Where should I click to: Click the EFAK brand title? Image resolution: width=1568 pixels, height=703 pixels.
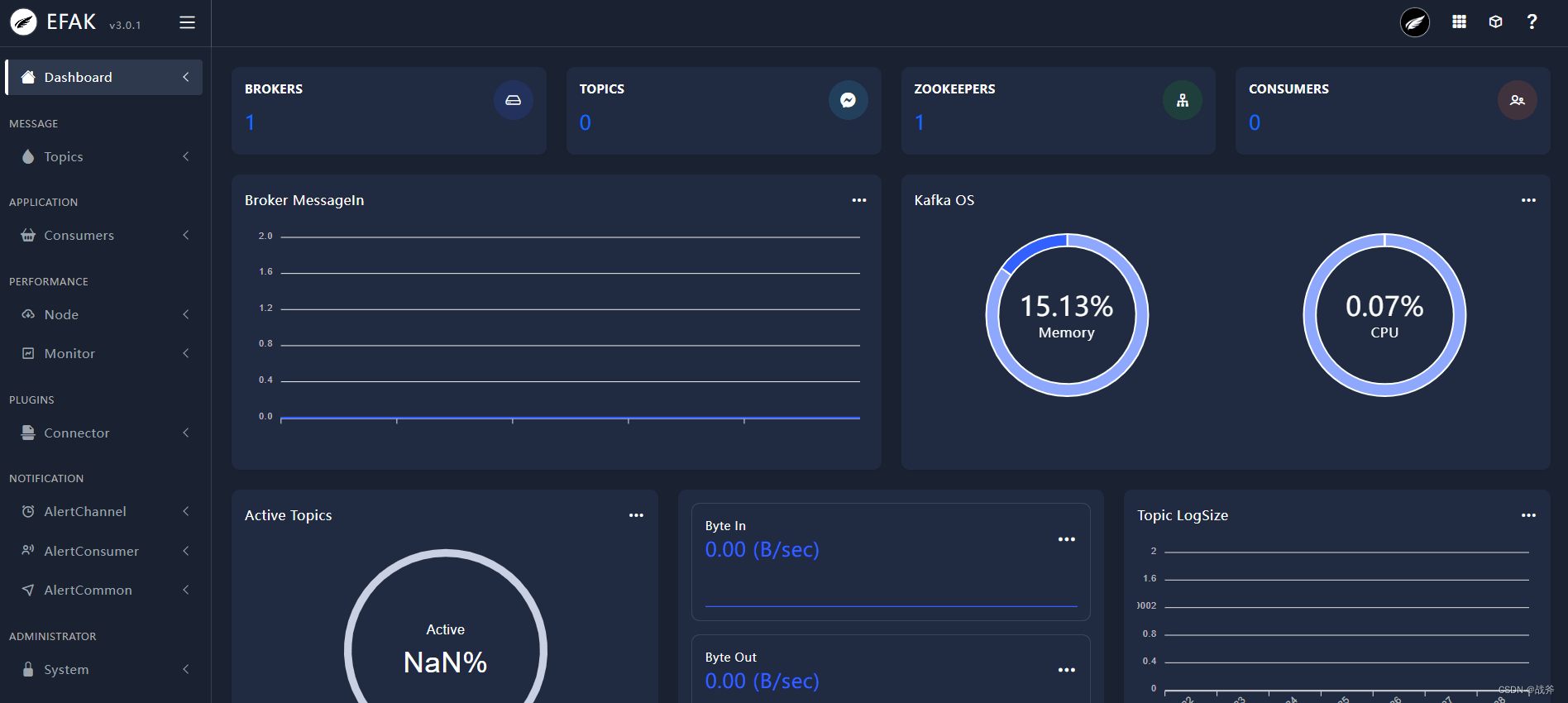point(71,22)
